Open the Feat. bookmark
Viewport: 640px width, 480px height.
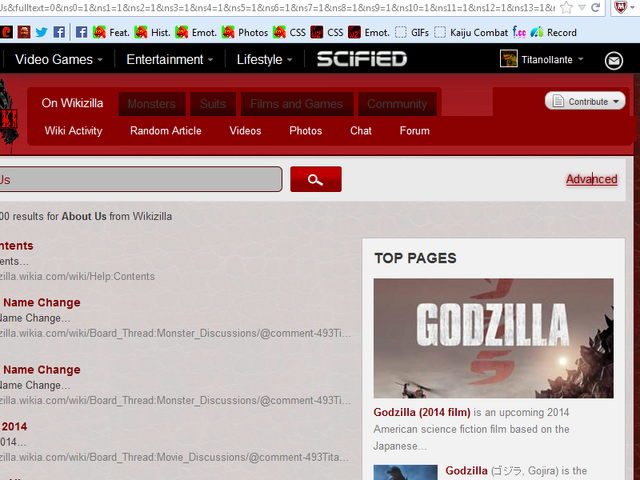[x=111, y=32]
